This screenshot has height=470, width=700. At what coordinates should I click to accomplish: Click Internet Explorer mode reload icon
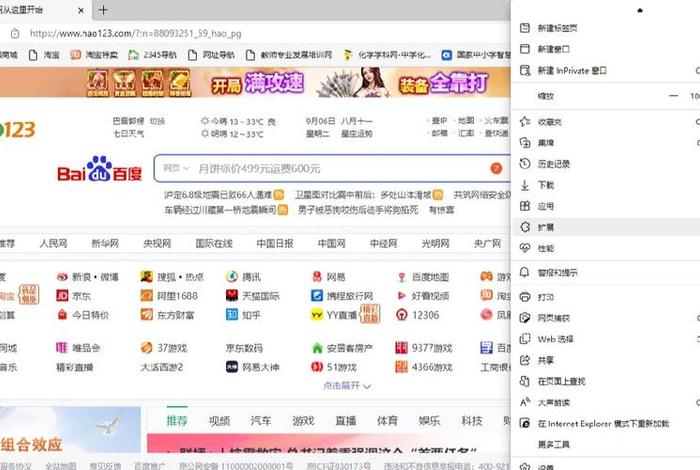click(525, 423)
